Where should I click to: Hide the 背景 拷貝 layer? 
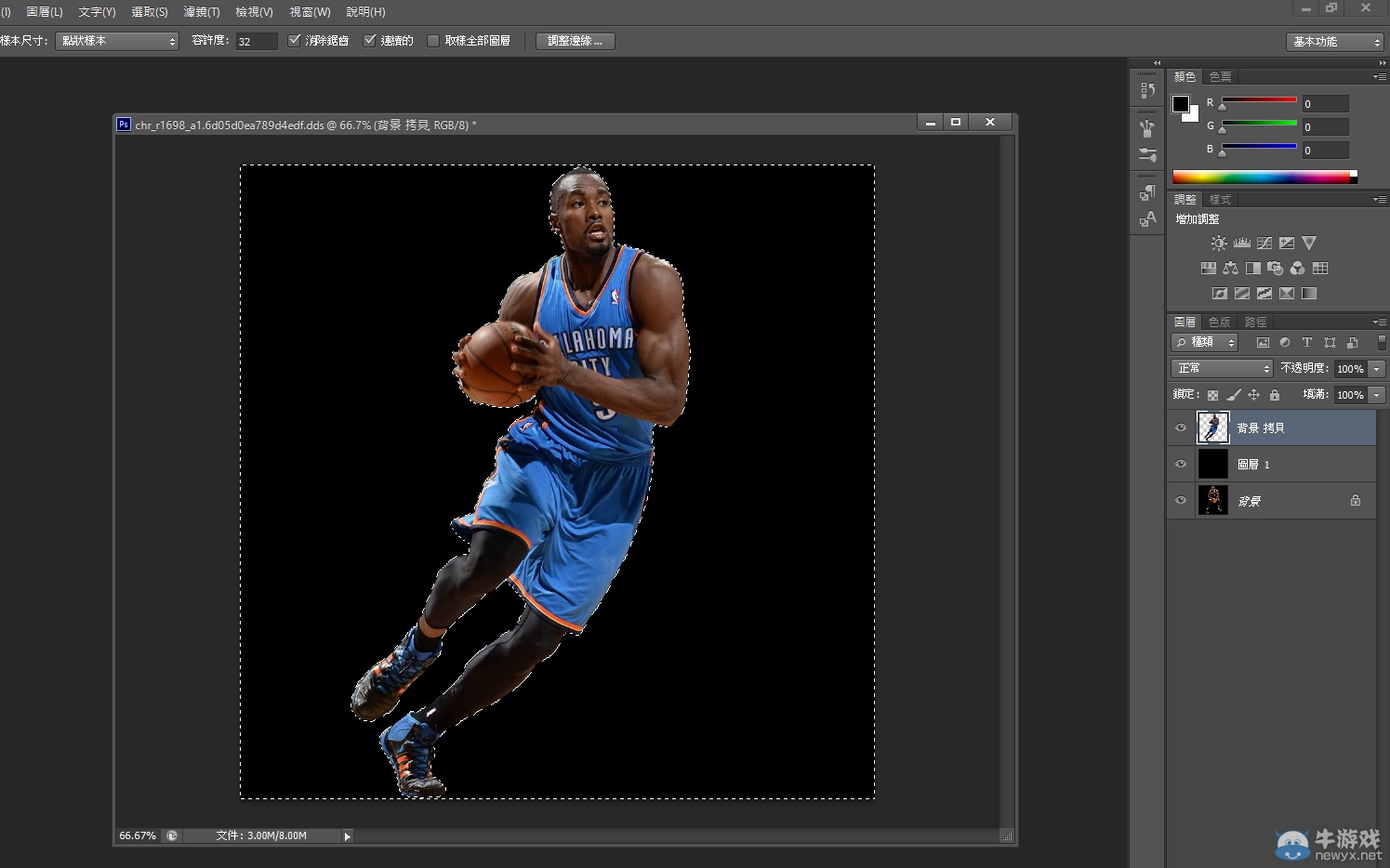coord(1181,427)
